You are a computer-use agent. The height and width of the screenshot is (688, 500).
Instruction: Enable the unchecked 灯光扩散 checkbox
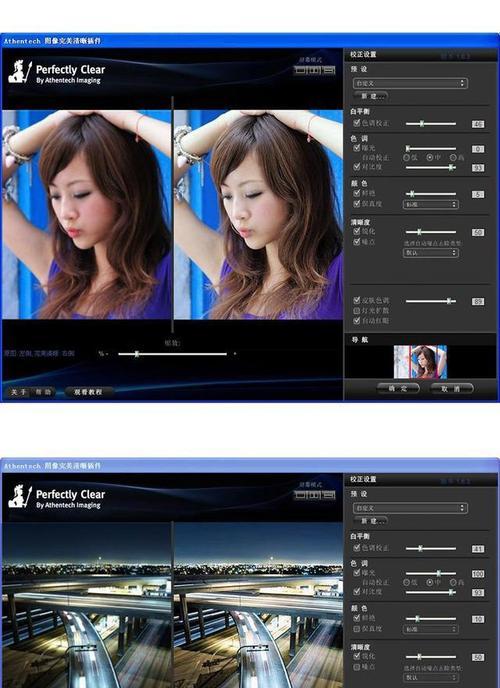pyautogui.click(x=357, y=311)
